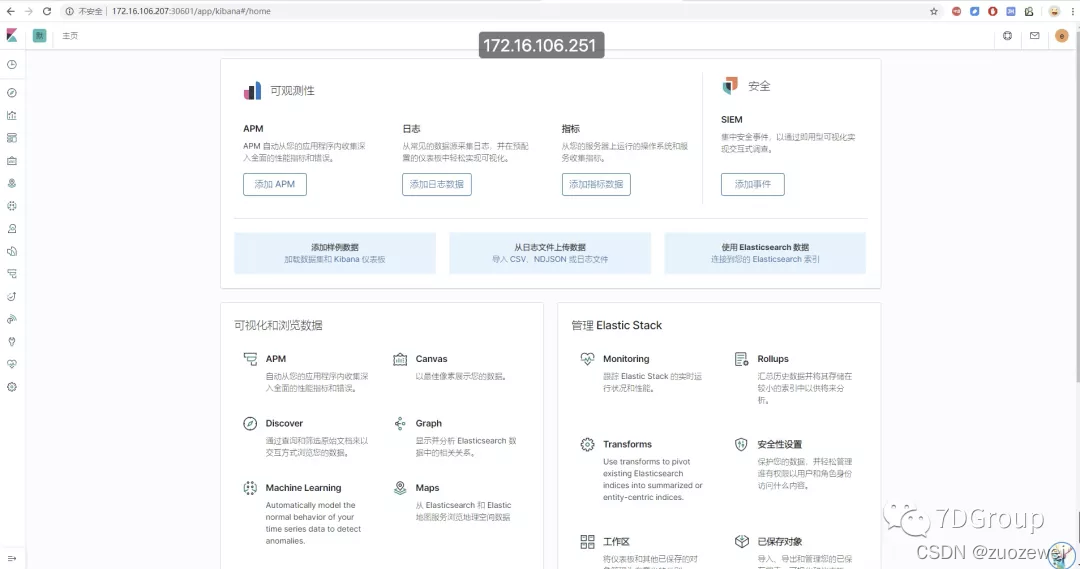Open Maps from the side navigation

coord(12,184)
